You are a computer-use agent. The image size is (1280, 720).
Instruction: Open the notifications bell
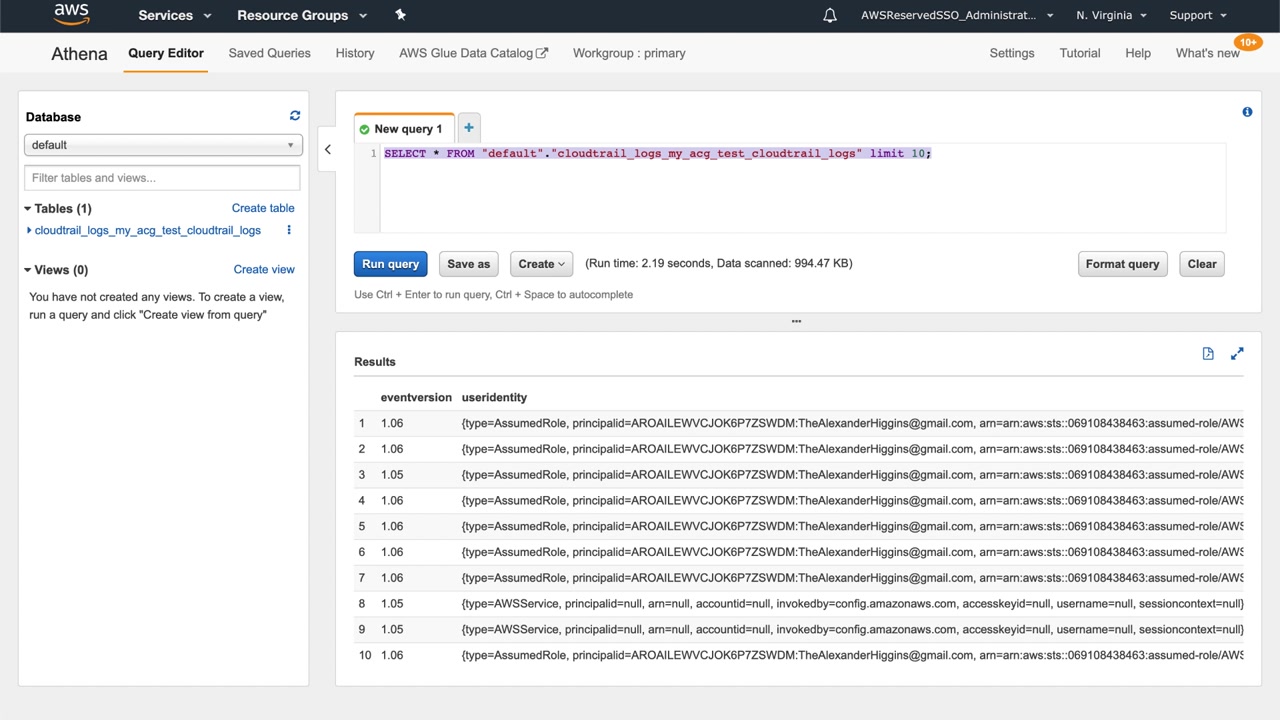click(x=829, y=15)
